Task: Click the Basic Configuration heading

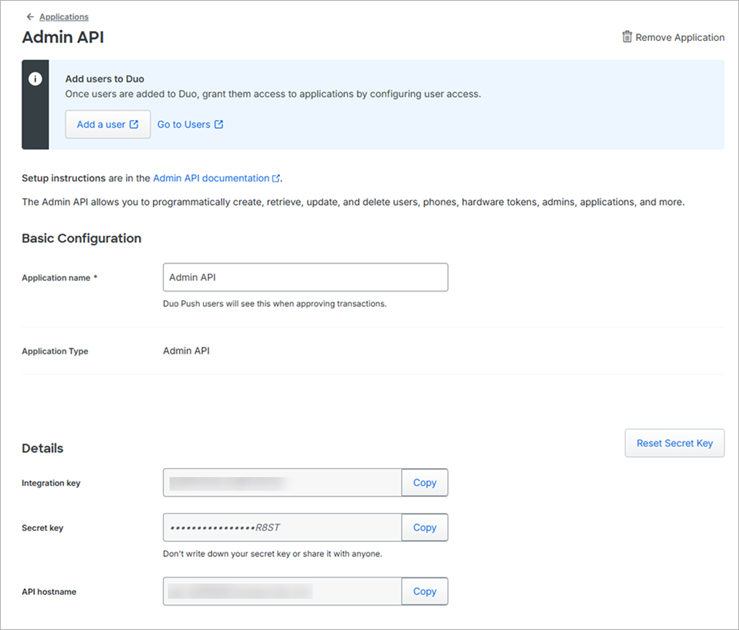Action: (82, 238)
